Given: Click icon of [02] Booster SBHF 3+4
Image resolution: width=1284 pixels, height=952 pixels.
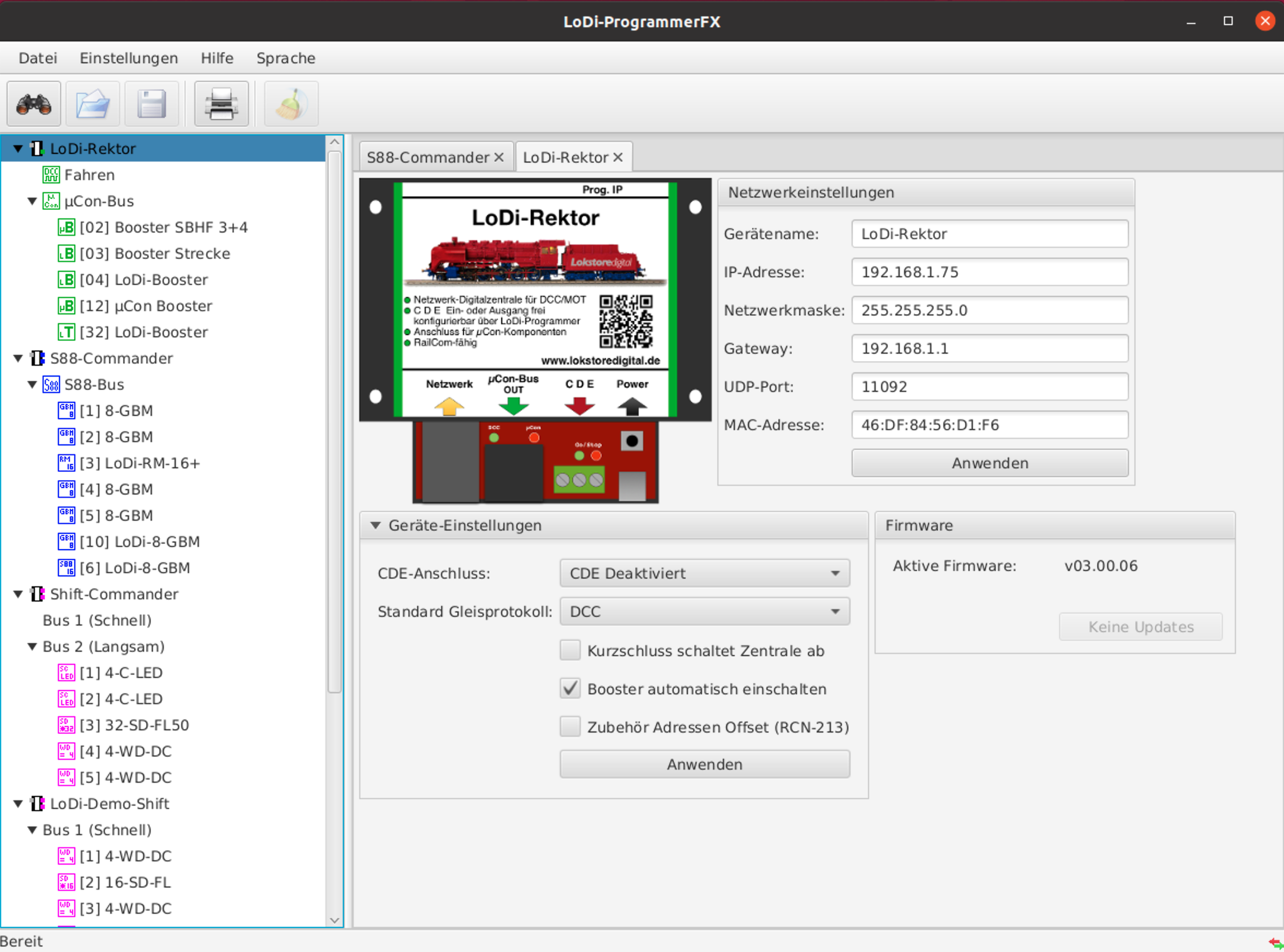Looking at the screenshot, I should pyautogui.click(x=66, y=228).
